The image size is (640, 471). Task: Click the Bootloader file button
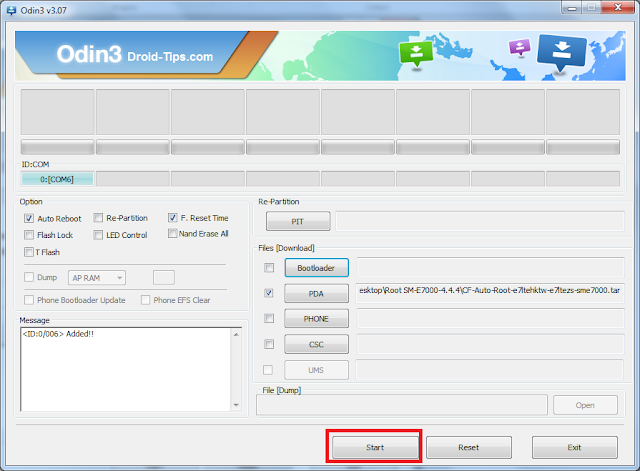[x=316, y=268]
